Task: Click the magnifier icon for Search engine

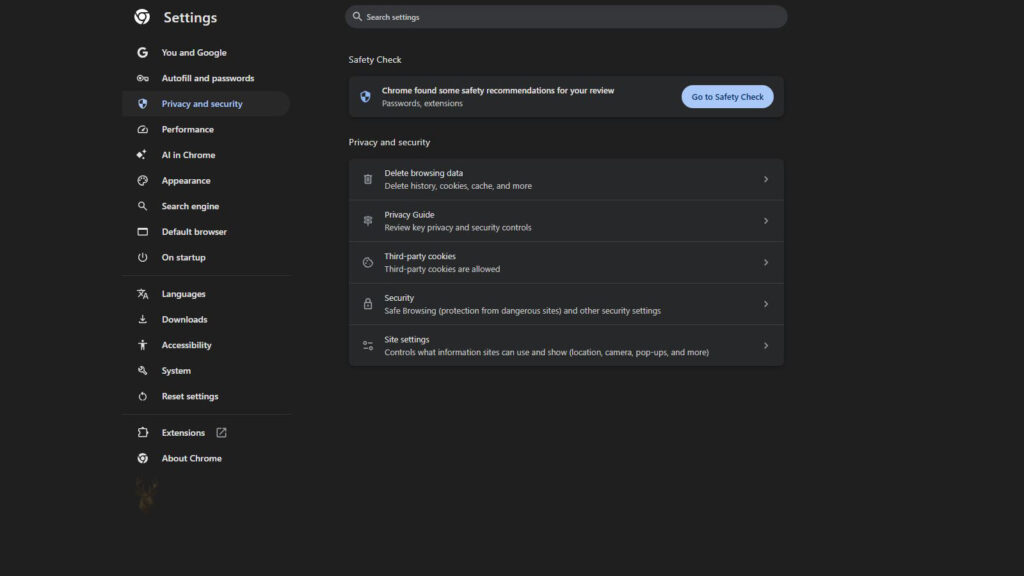Action: [142, 206]
